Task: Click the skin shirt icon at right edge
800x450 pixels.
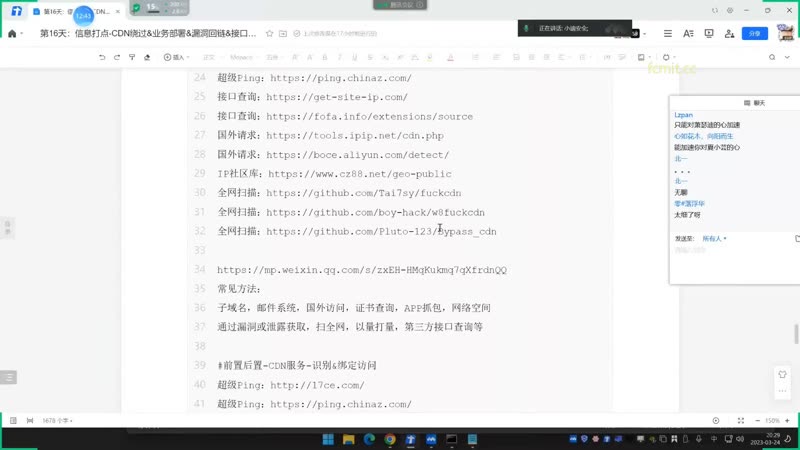Action: (x=782, y=374)
